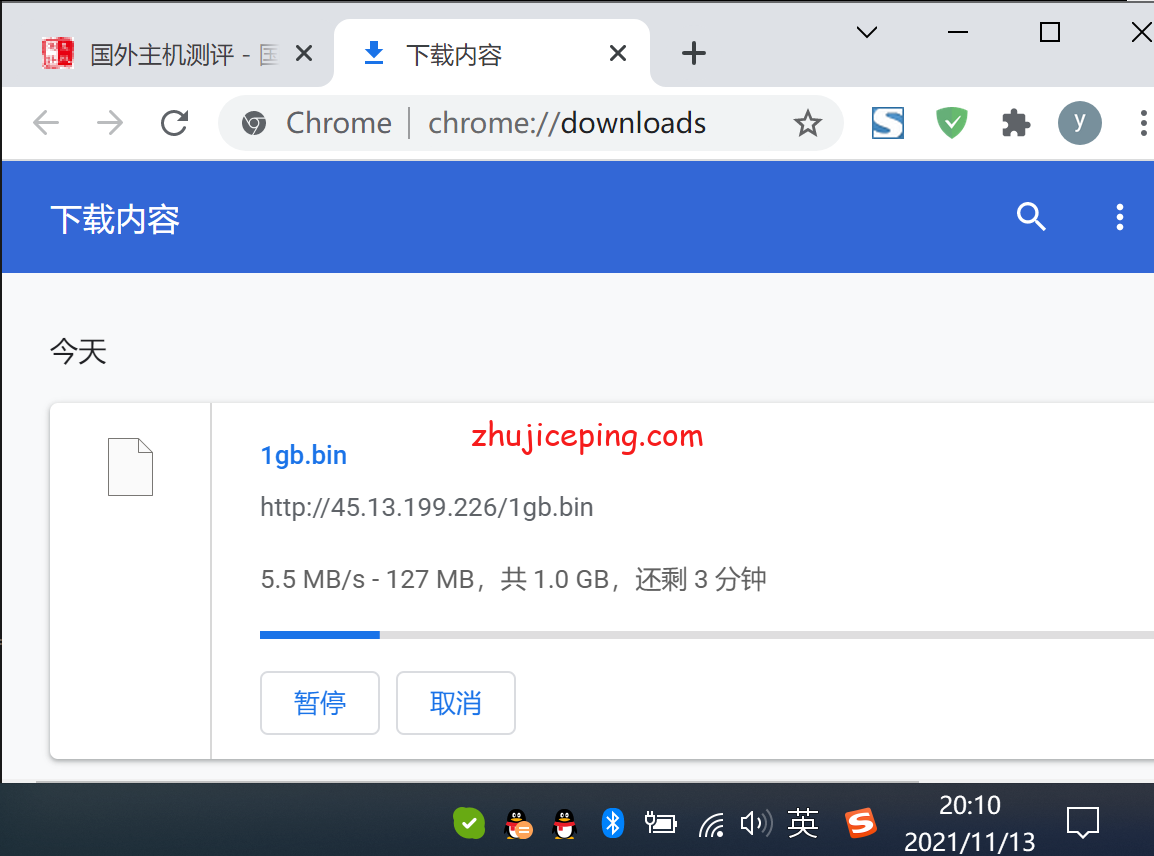Bookmark this page with the star icon
The image size is (1154, 856).
click(x=807, y=124)
